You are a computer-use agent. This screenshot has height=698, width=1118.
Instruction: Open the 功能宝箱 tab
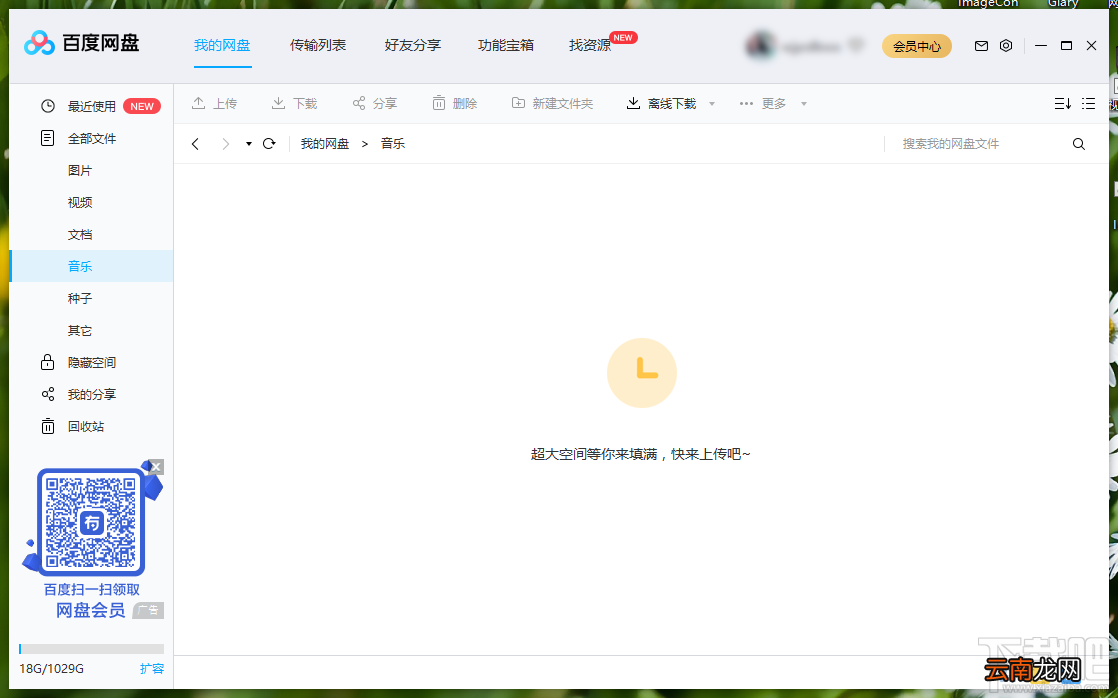pos(506,46)
